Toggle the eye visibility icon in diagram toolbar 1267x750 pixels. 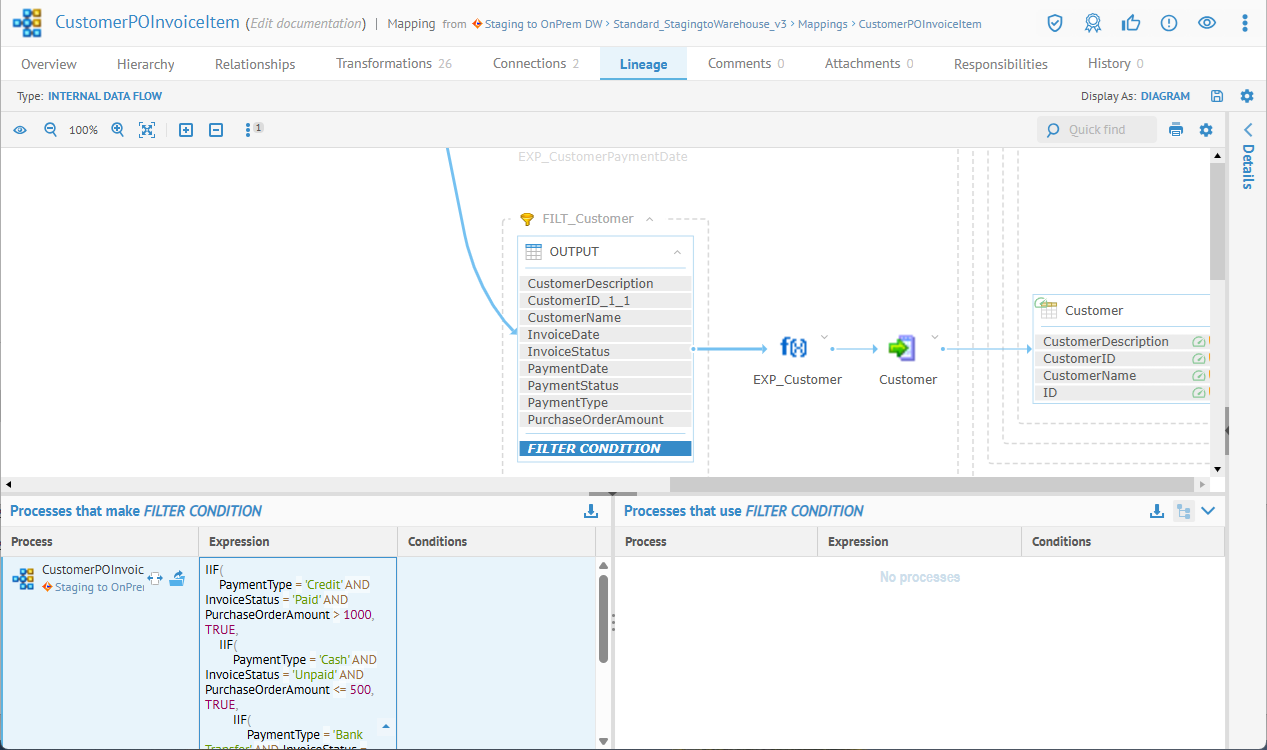[x=20, y=130]
